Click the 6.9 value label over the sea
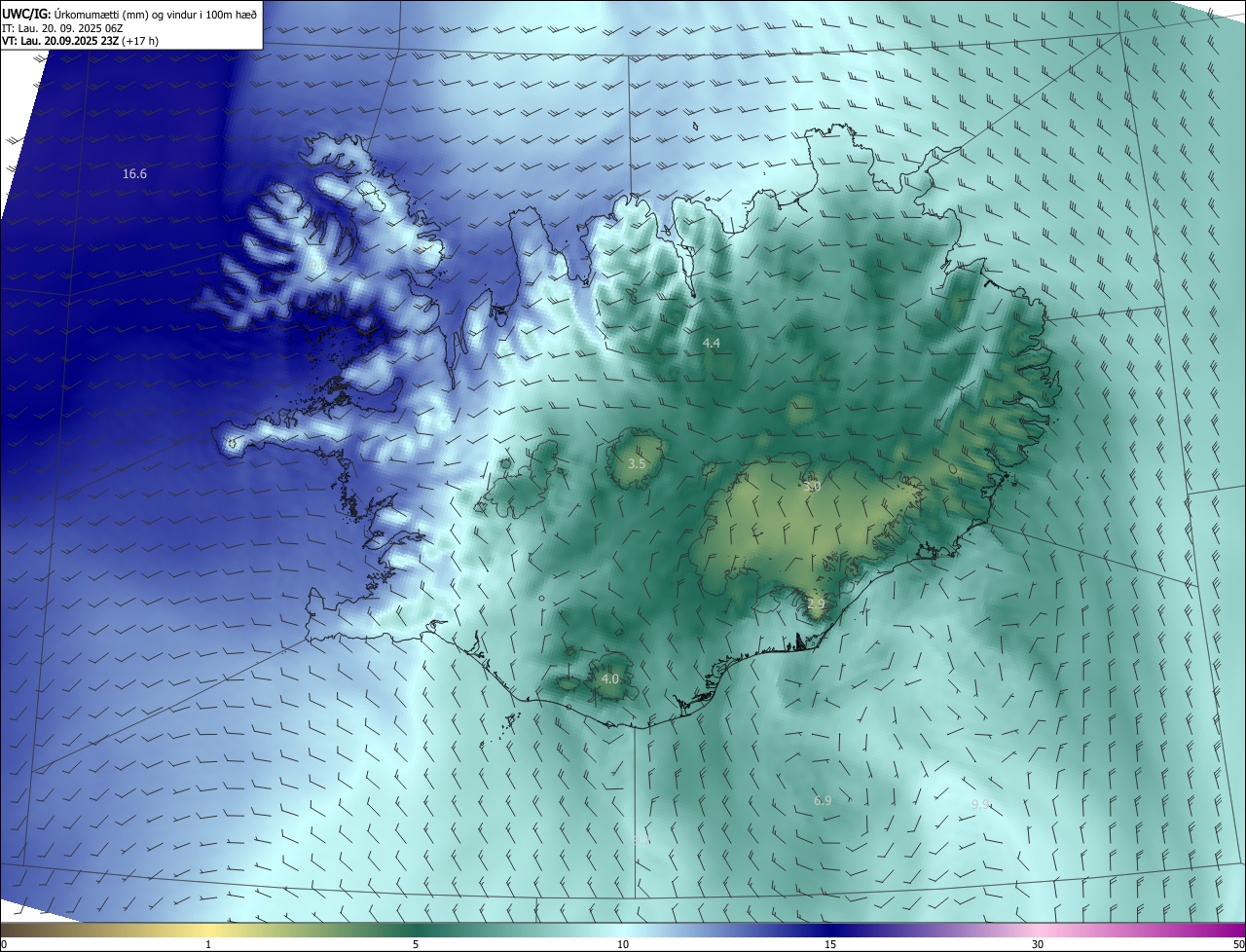Screen dimensions: 1246x952 point(823,800)
